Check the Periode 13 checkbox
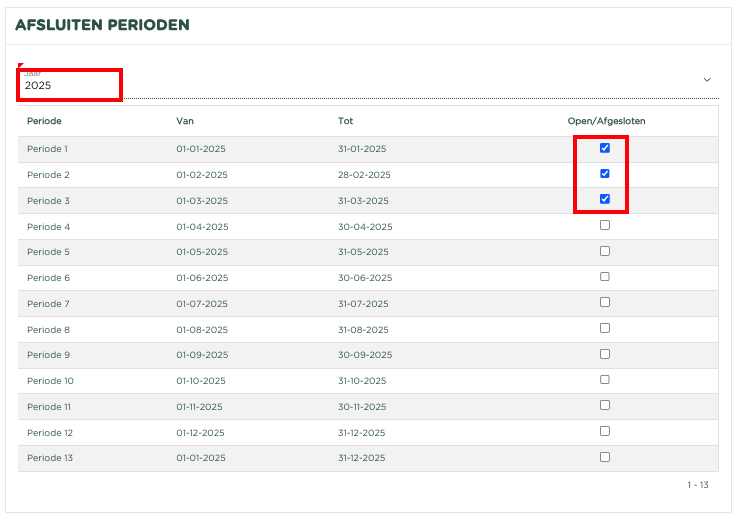This screenshot has width=741, height=525. click(x=604, y=457)
